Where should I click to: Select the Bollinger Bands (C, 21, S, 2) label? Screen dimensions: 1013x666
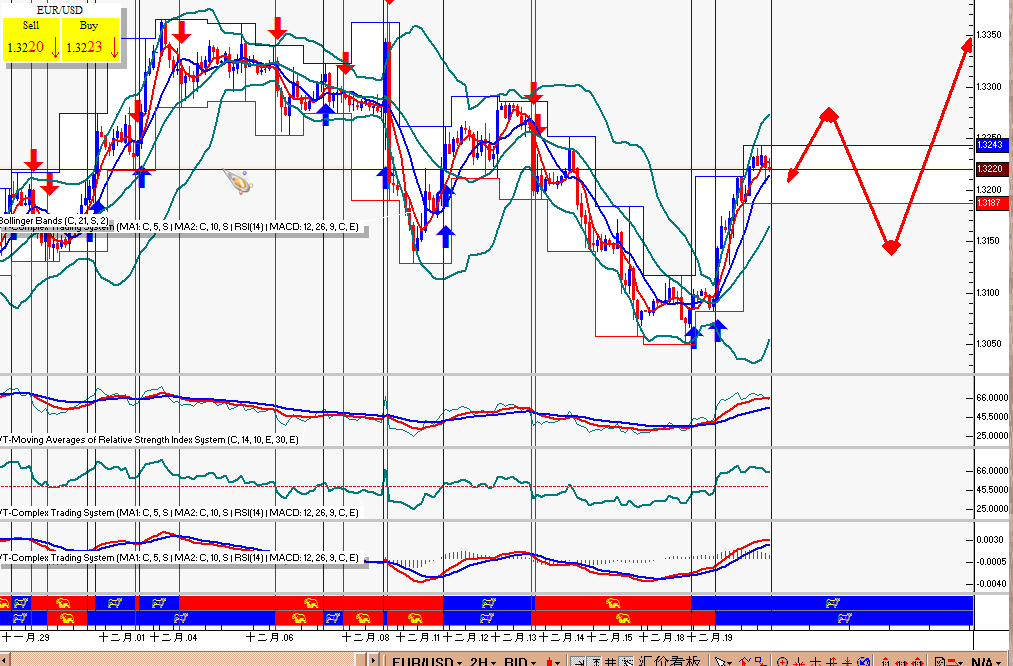(x=54, y=220)
